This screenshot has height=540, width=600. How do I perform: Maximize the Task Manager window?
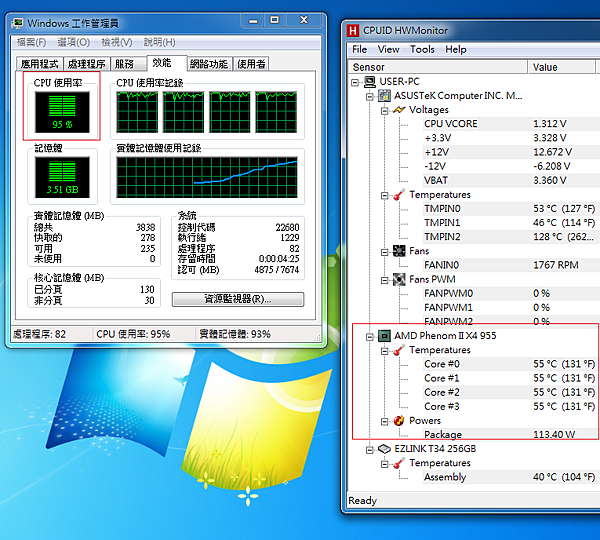coord(275,20)
